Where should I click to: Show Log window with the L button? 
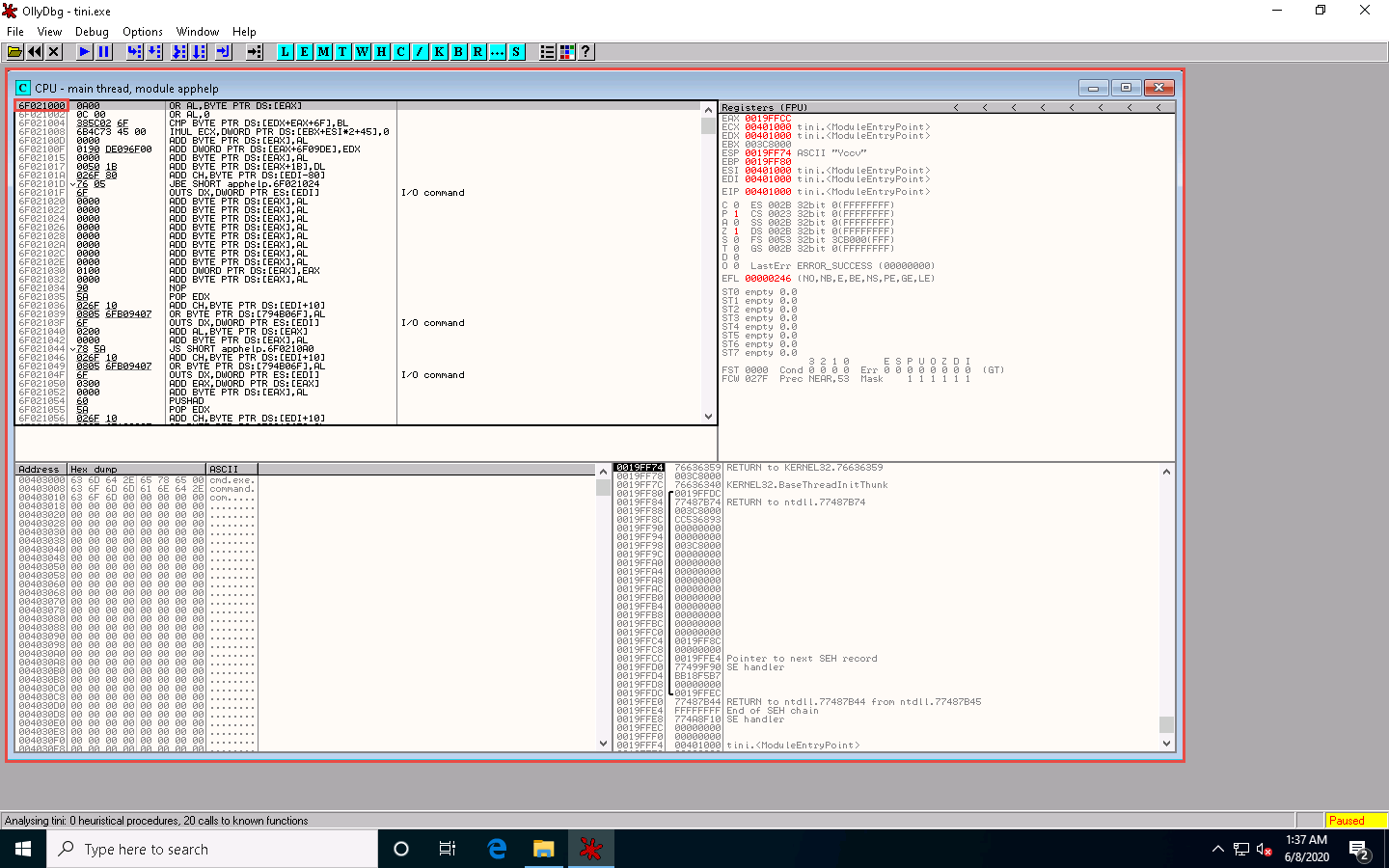286,52
